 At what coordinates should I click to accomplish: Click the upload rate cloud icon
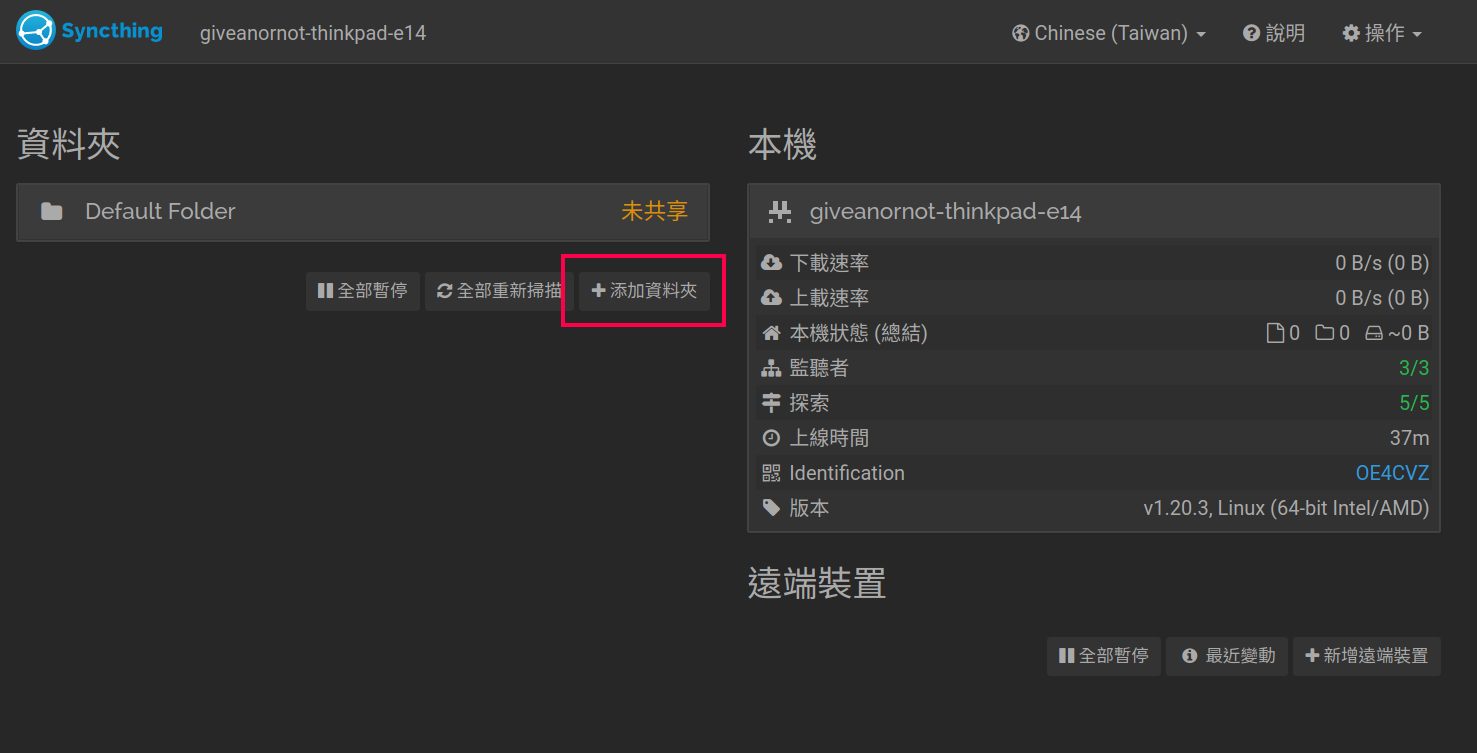point(771,298)
